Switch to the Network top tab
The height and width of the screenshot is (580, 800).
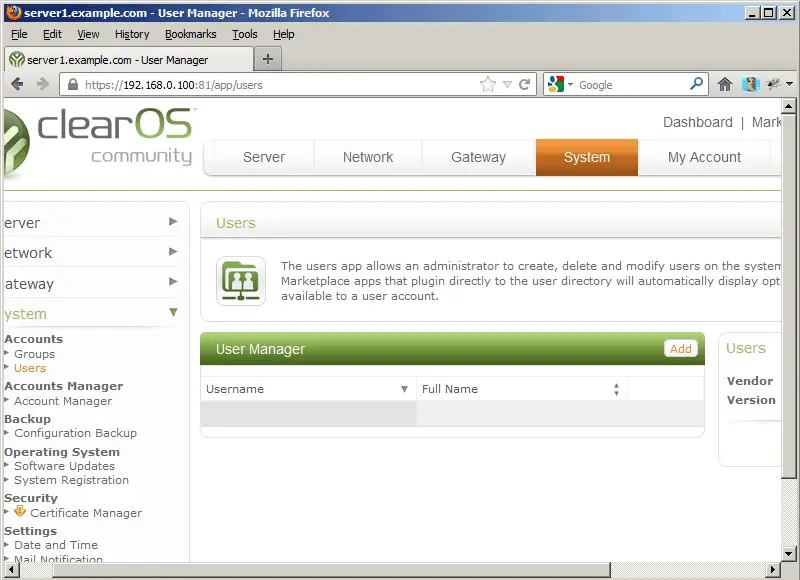368,157
